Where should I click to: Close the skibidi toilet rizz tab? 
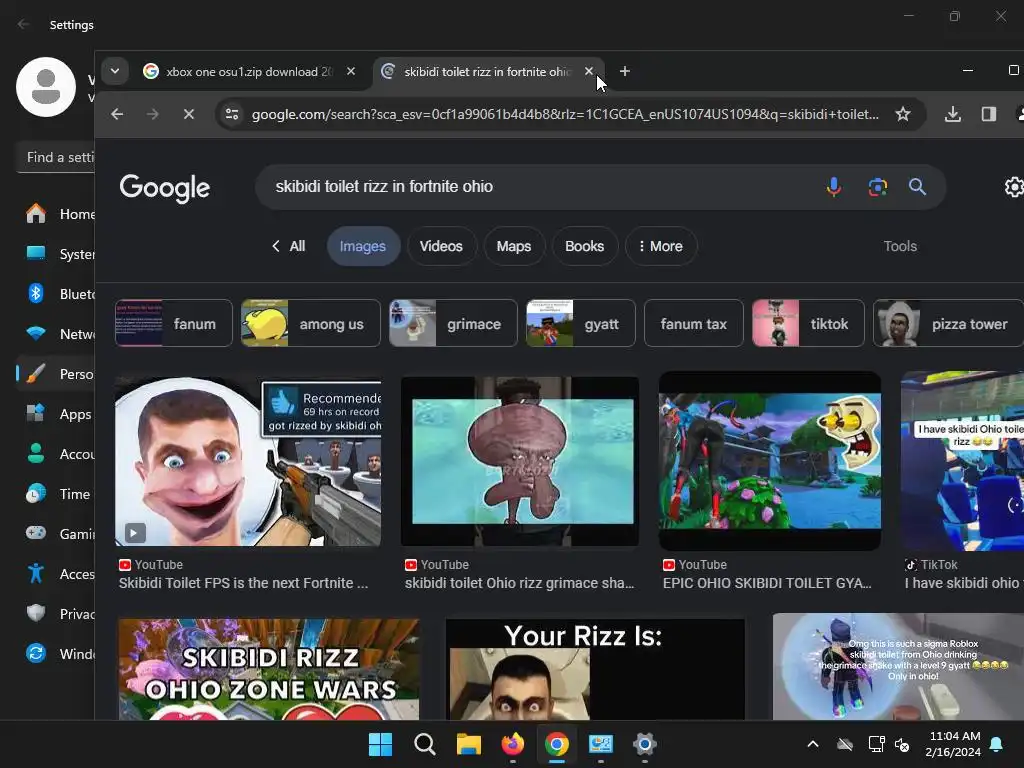(x=588, y=71)
